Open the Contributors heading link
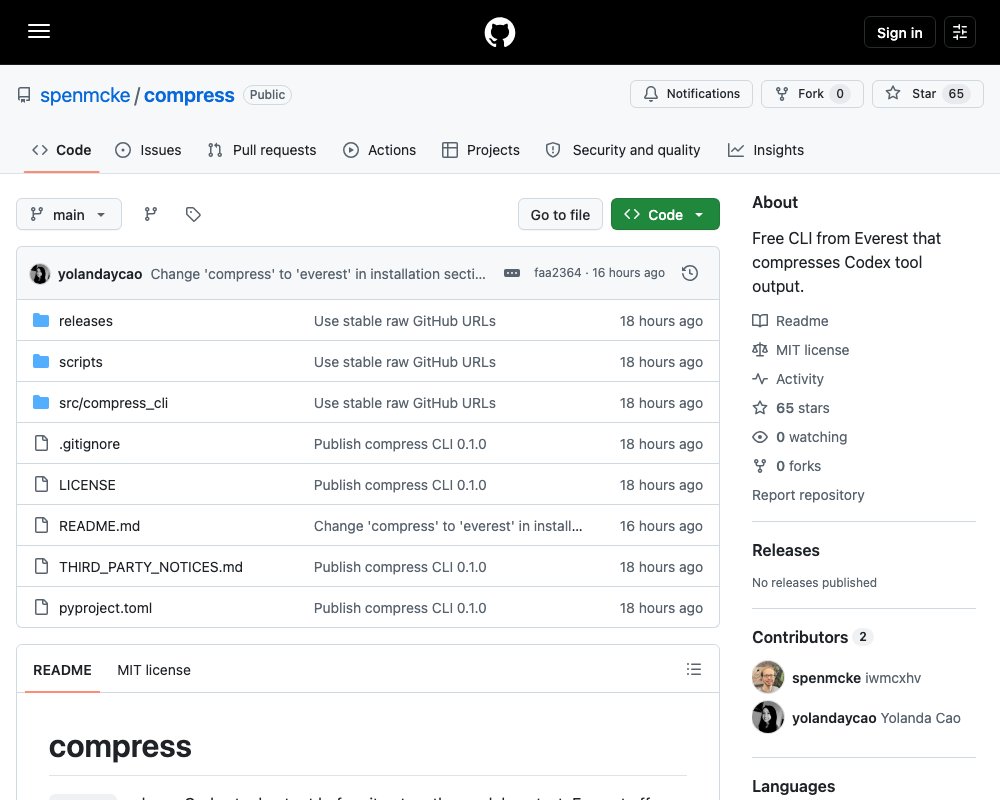 [x=812, y=637]
